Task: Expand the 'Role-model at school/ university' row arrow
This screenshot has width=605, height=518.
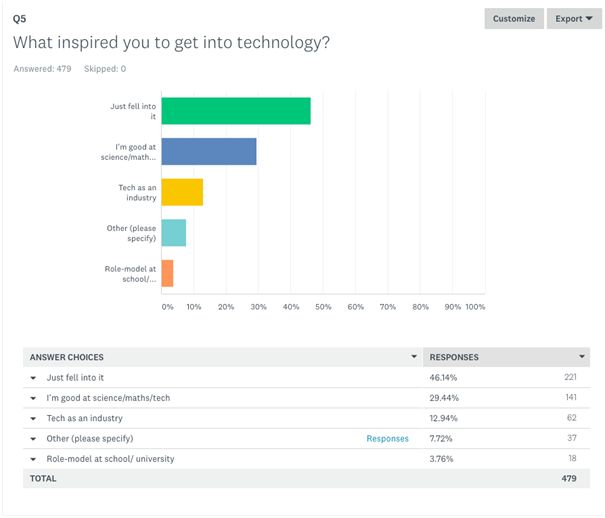Action: (33, 459)
